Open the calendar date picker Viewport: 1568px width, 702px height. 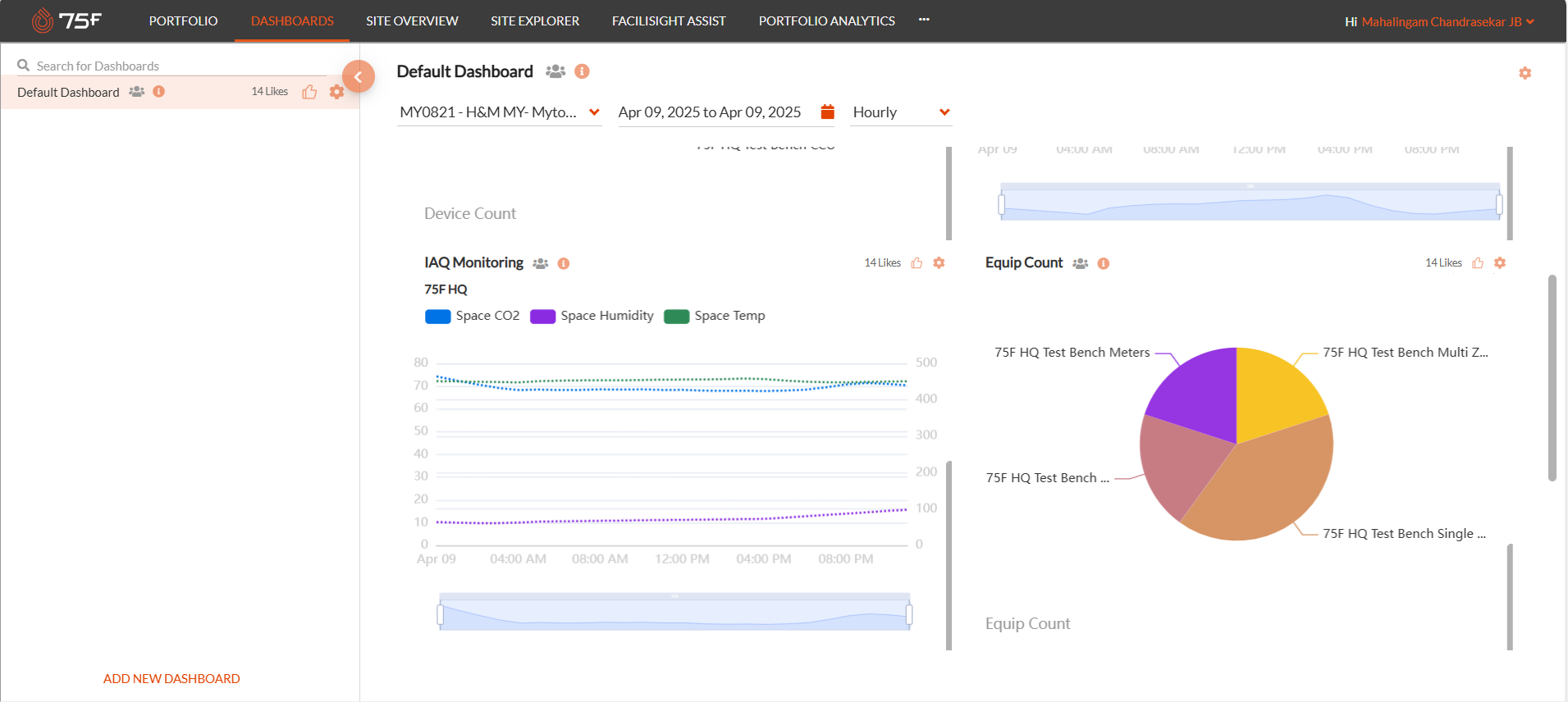[x=827, y=112]
